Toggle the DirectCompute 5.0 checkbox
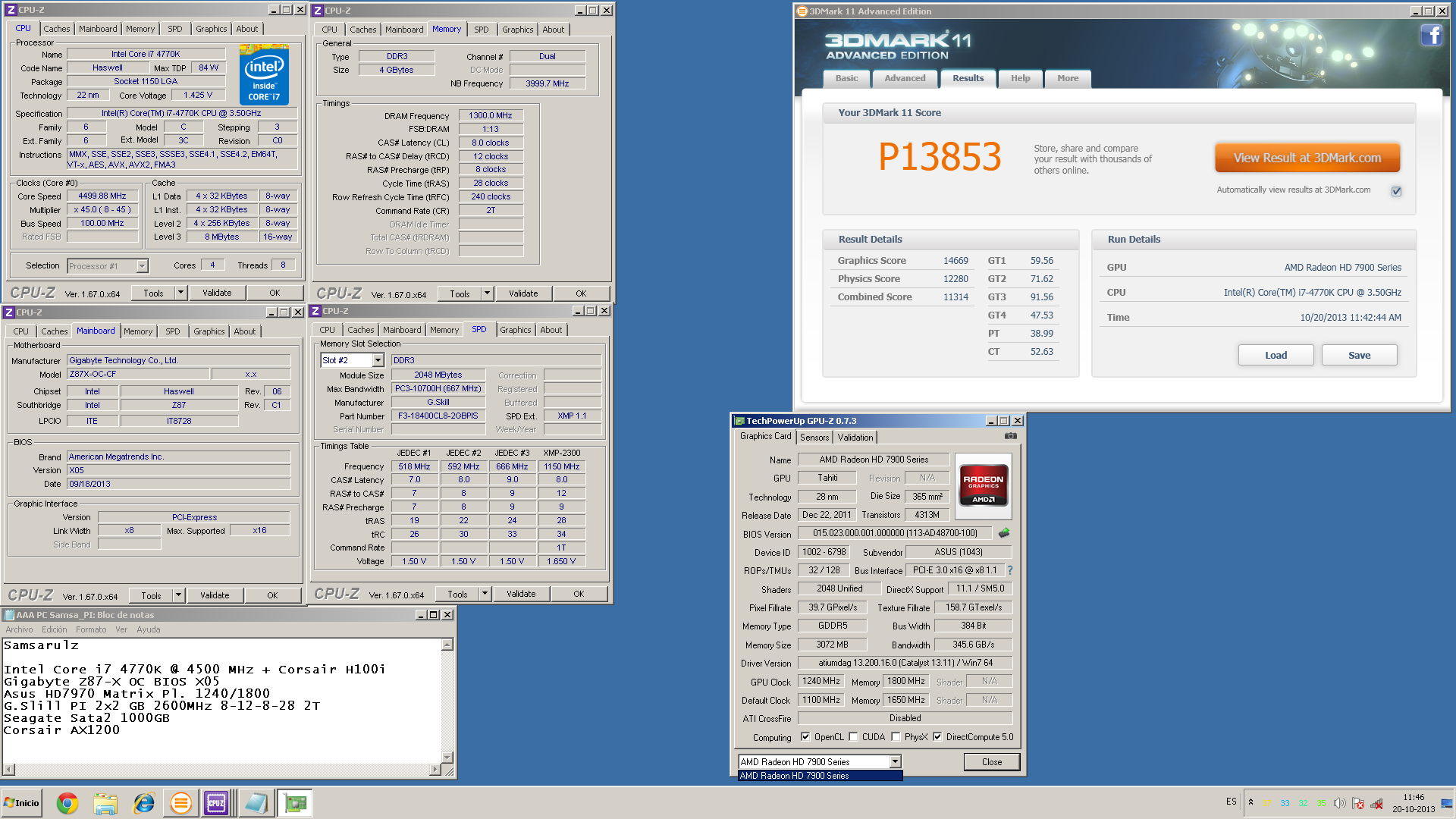Image resolution: width=1456 pixels, height=819 pixels. tap(937, 736)
